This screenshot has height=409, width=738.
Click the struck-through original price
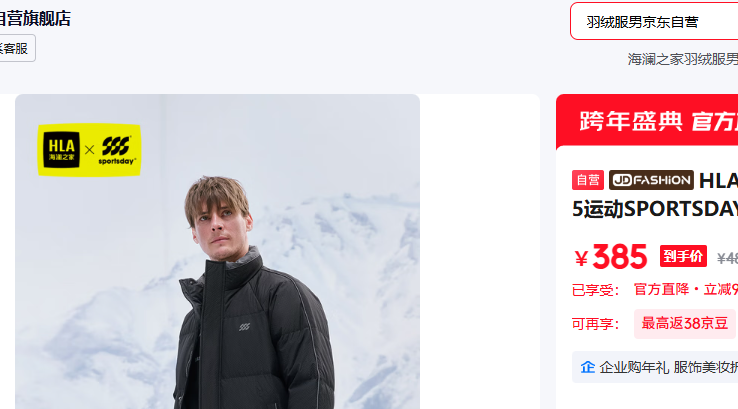[727, 258]
